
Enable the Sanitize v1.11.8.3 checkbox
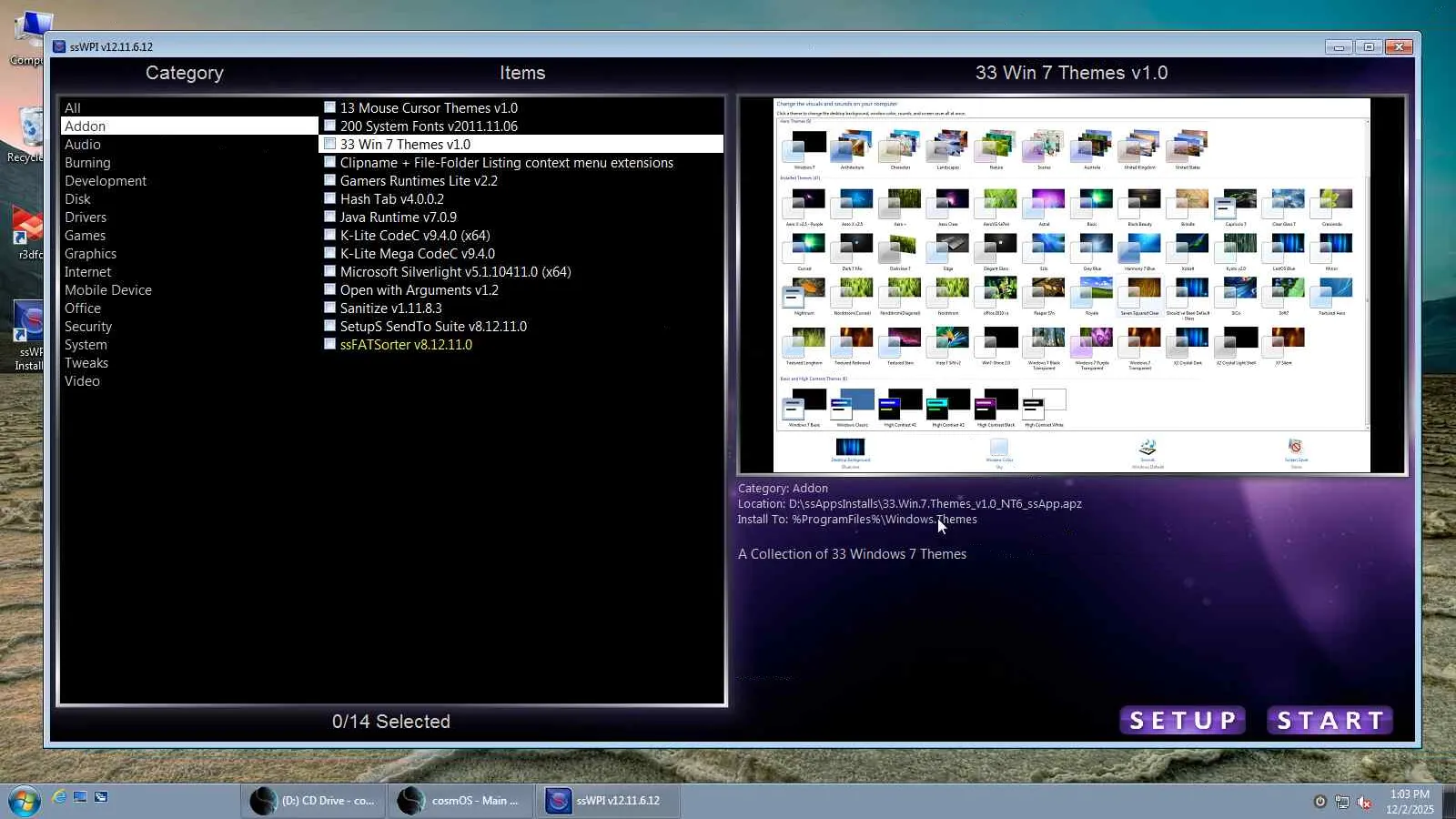330,308
